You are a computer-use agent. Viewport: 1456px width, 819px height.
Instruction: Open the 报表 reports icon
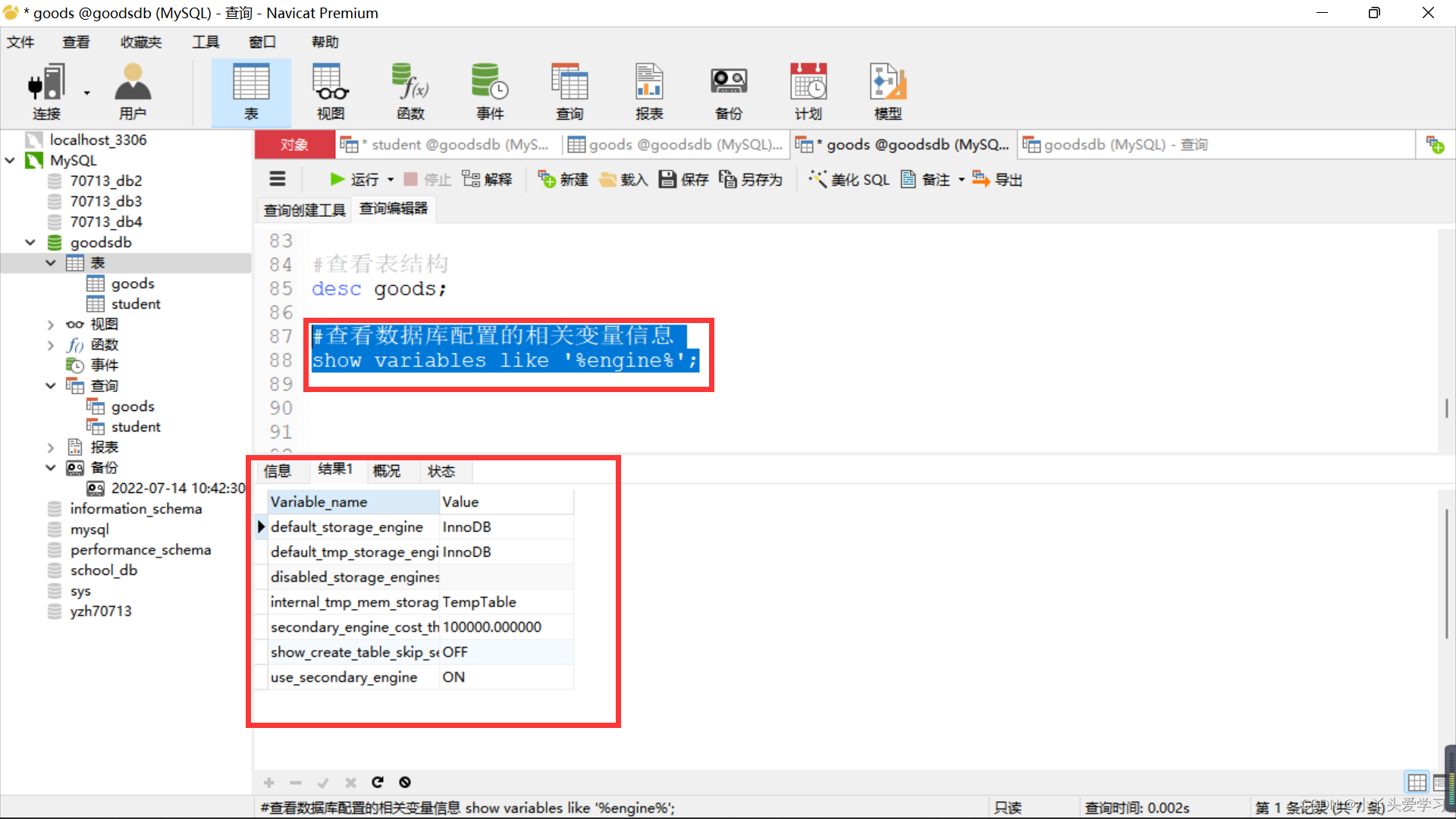click(x=649, y=92)
